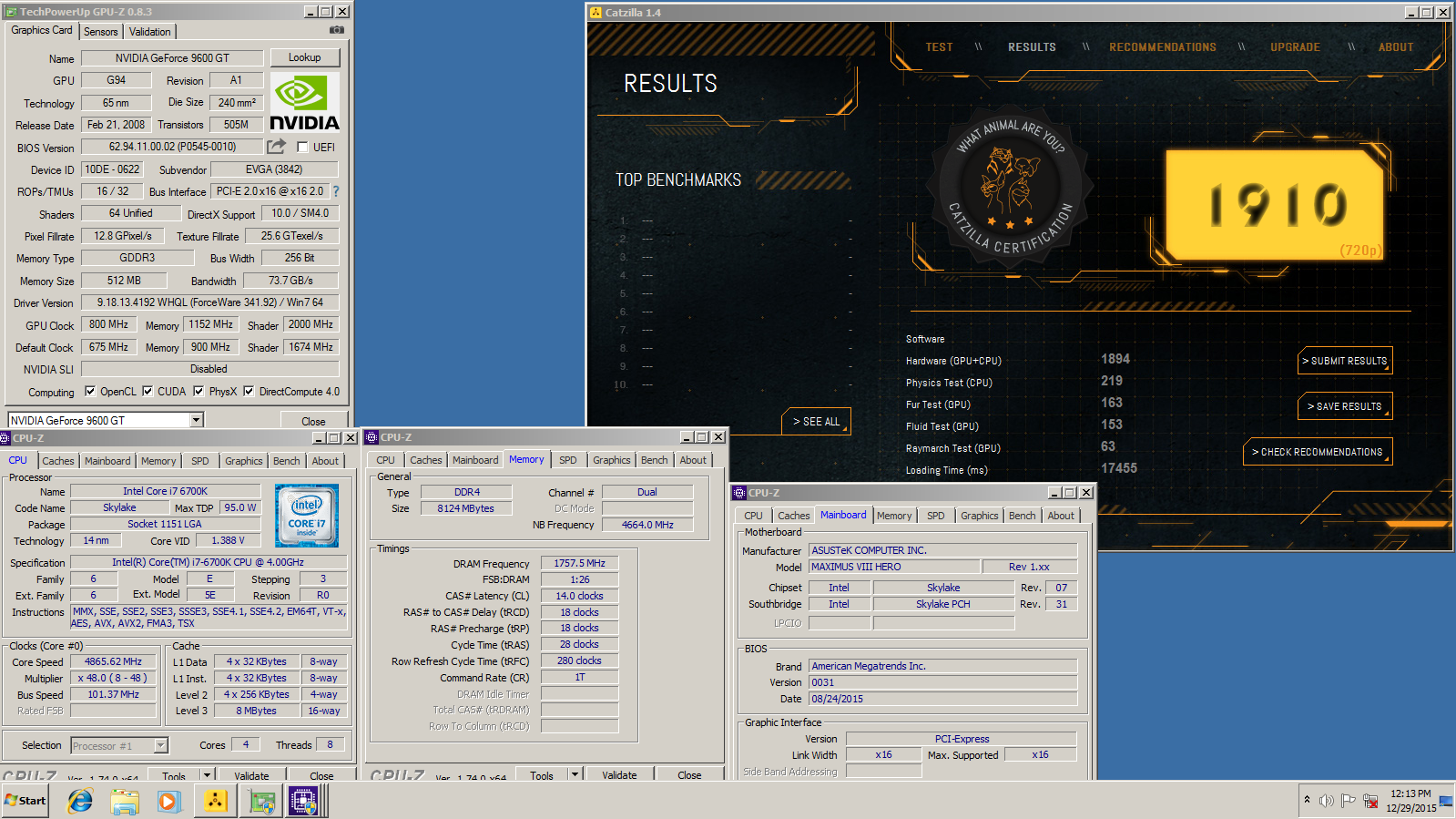1456x819 pixels.
Task: Switch to GPU-Z taskbar button
Action: 262,801
